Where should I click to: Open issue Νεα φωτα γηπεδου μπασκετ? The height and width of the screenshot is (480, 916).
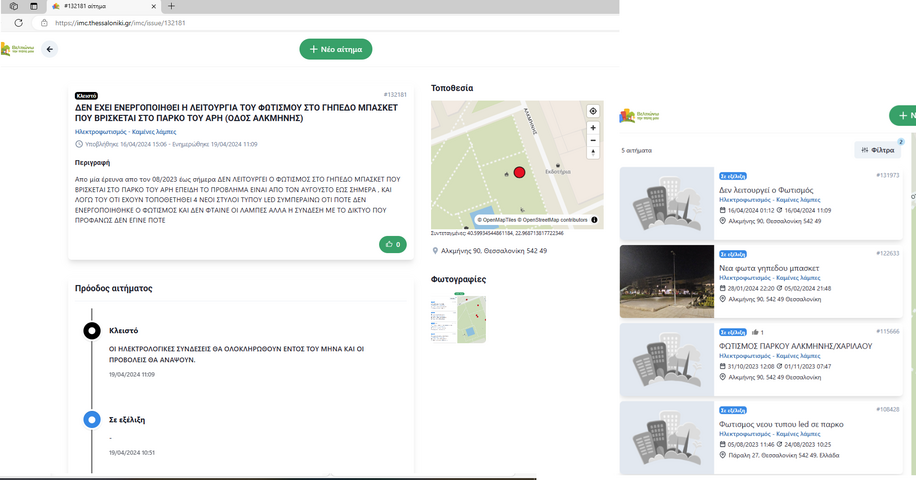click(x=769, y=269)
